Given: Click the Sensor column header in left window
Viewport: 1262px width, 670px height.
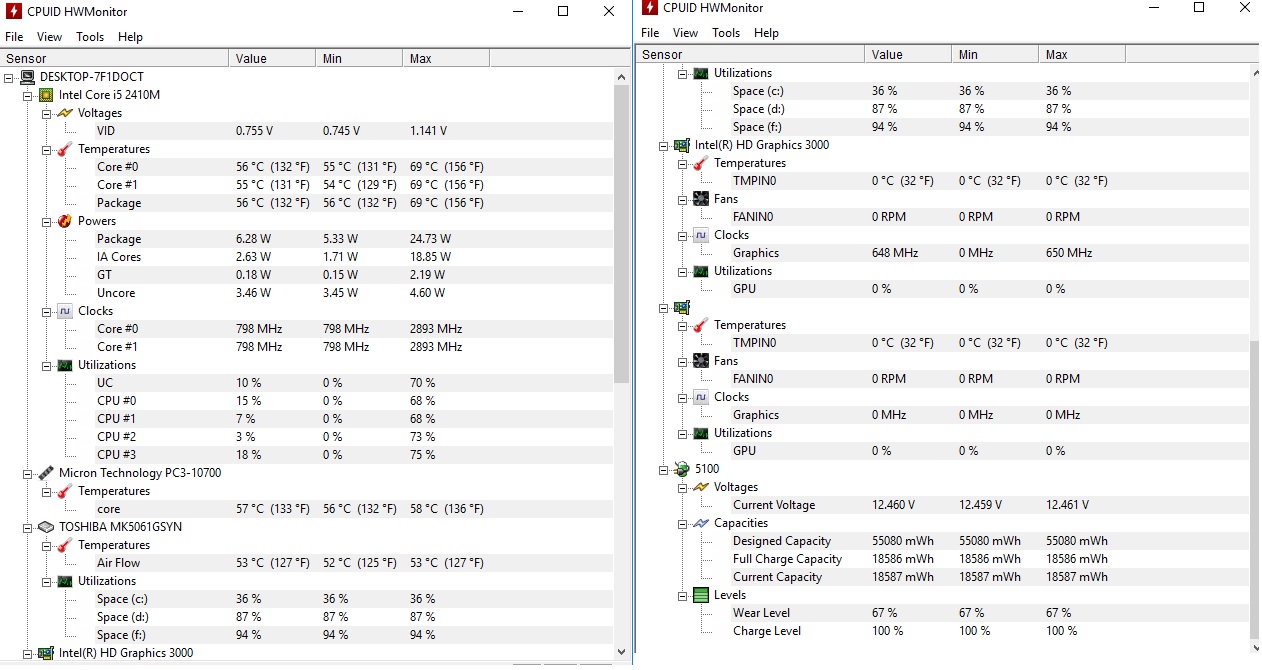Looking at the screenshot, I should click(114, 59).
